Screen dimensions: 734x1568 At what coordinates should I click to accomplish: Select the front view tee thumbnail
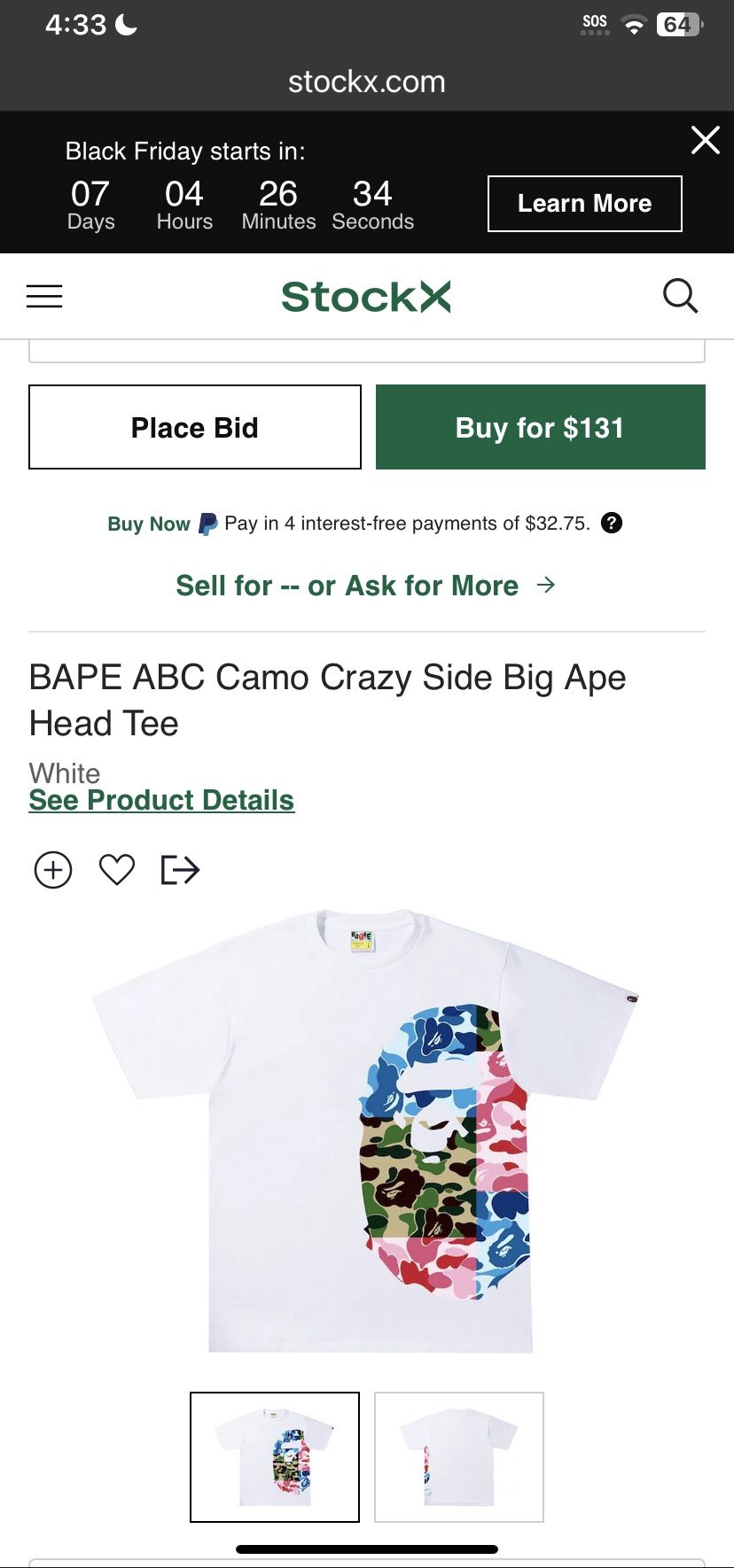click(x=274, y=1457)
